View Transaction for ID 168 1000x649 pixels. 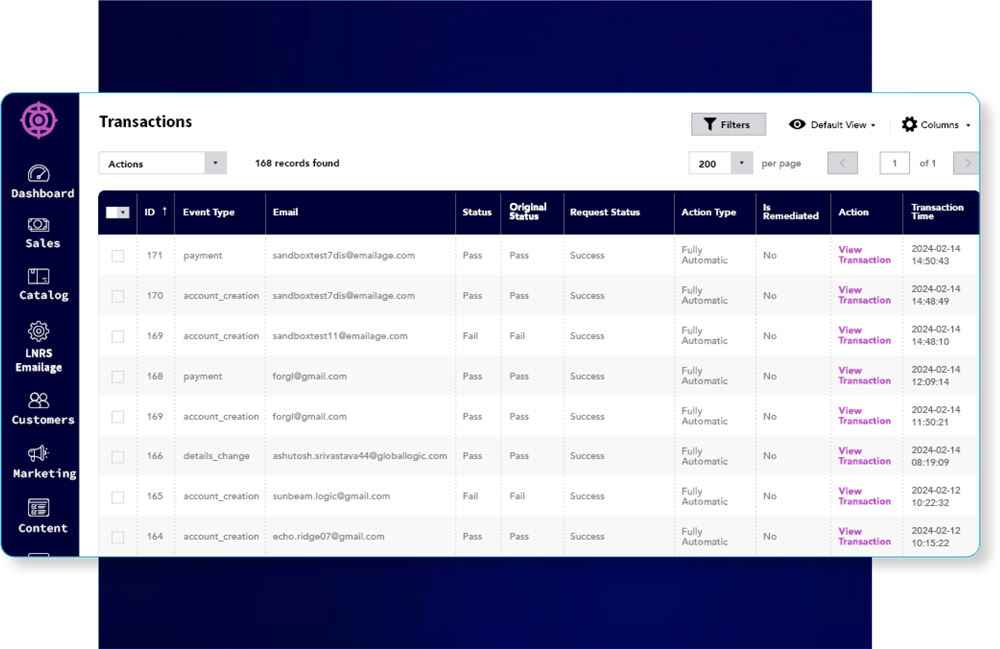click(864, 375)
